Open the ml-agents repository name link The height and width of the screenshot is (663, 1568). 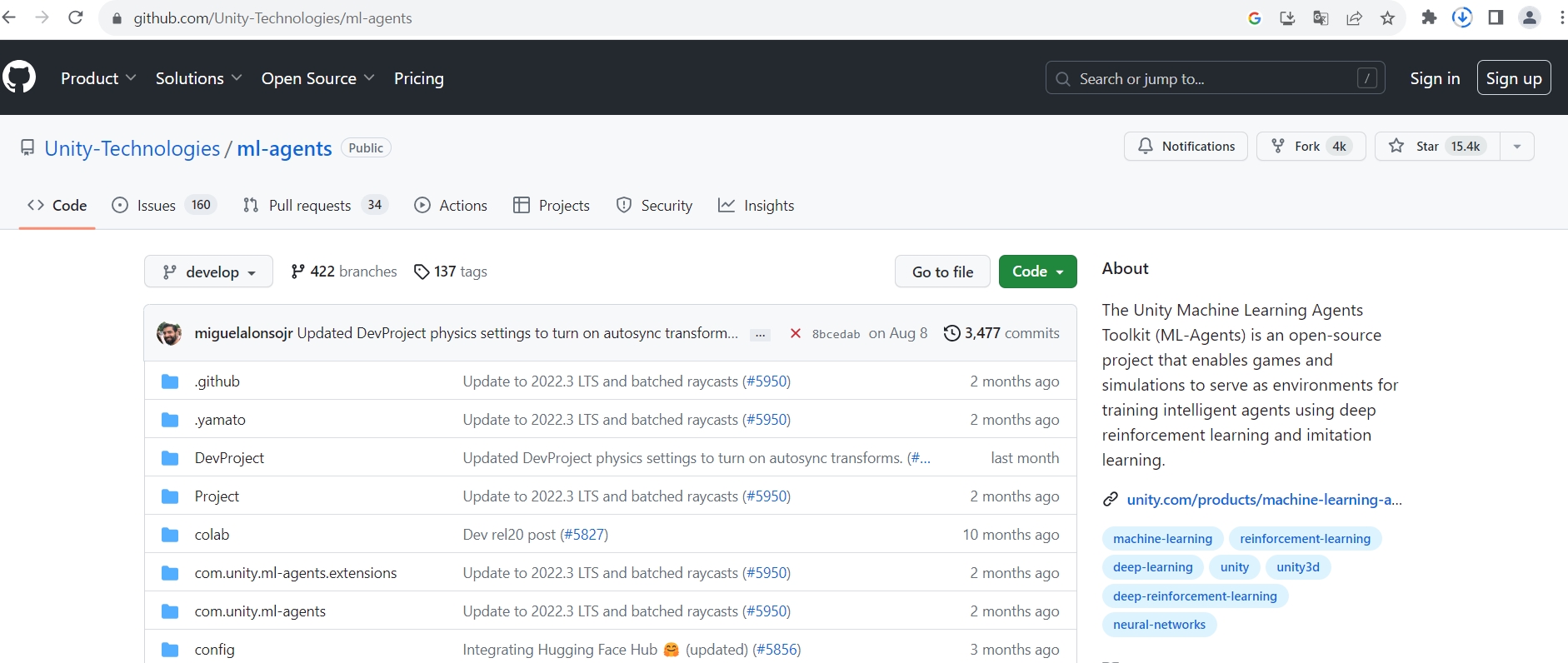point(284,148)
